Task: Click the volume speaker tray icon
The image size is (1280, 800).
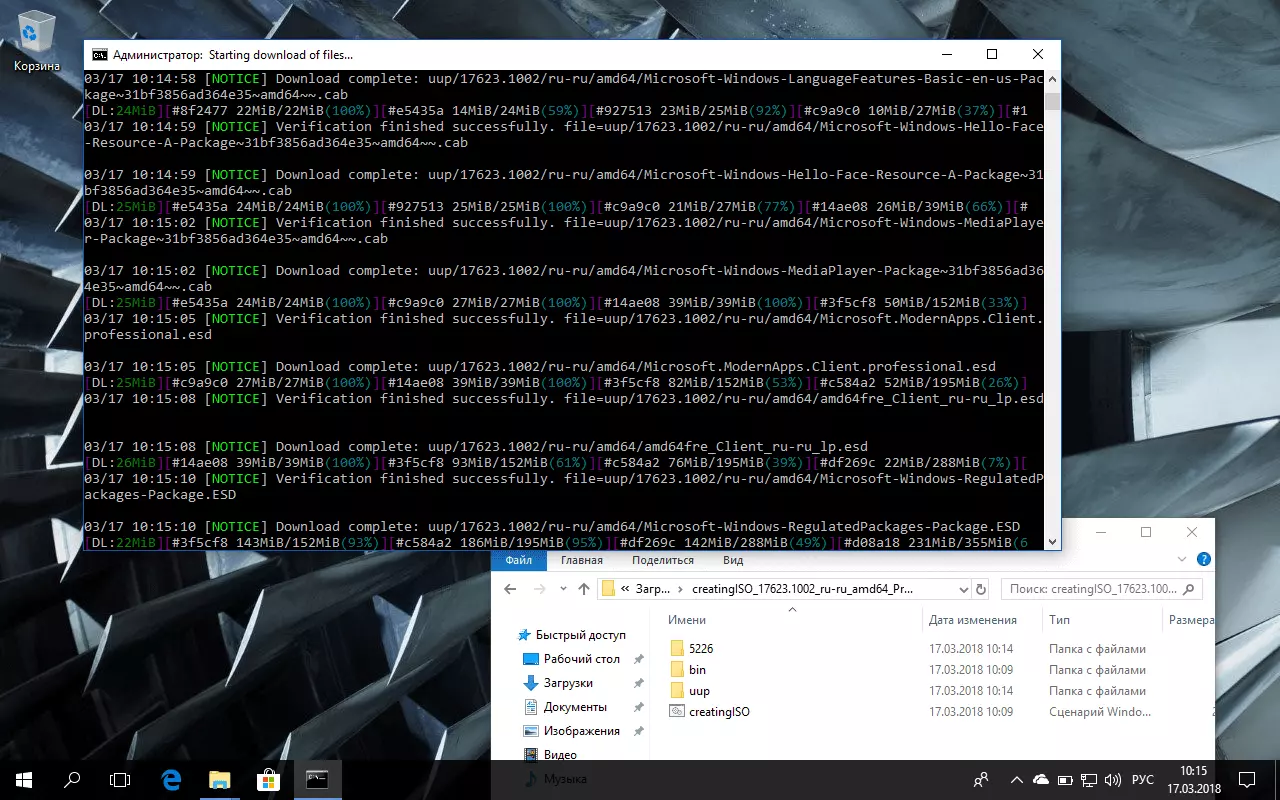Action: pos(1113,779)
